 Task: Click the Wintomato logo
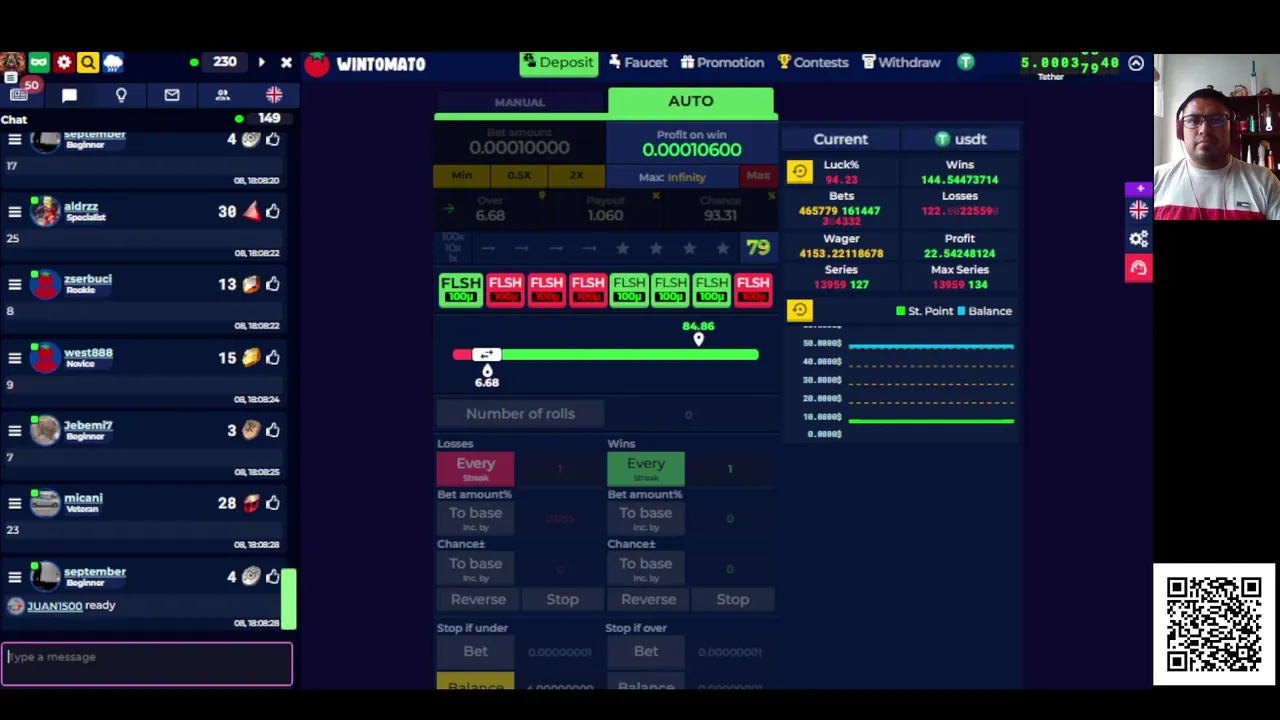[x=365, y=64]
